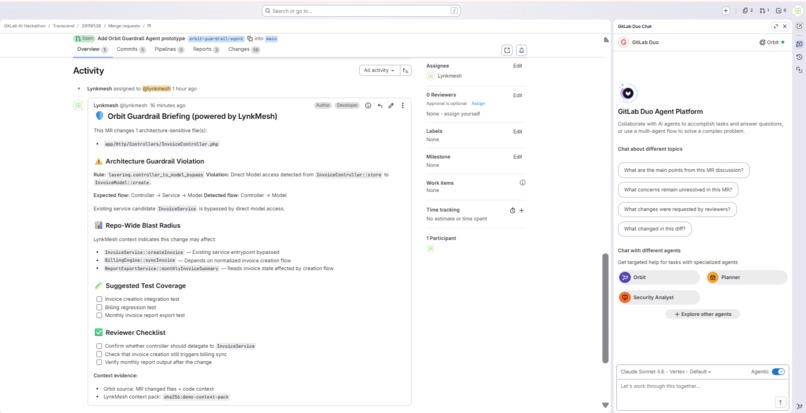
Task: Open merge requests counter icon in the top bar
Action: [x=764, y=11]
